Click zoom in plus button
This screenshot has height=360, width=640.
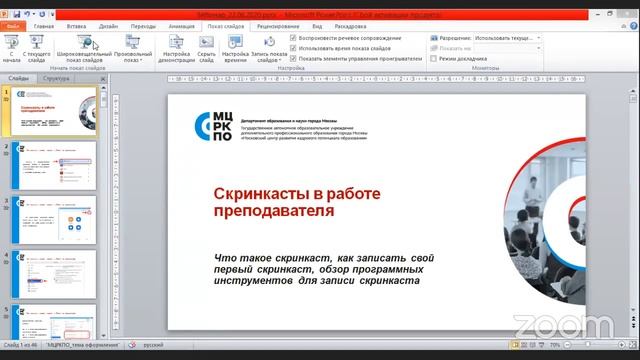click(x=621, y=345)
